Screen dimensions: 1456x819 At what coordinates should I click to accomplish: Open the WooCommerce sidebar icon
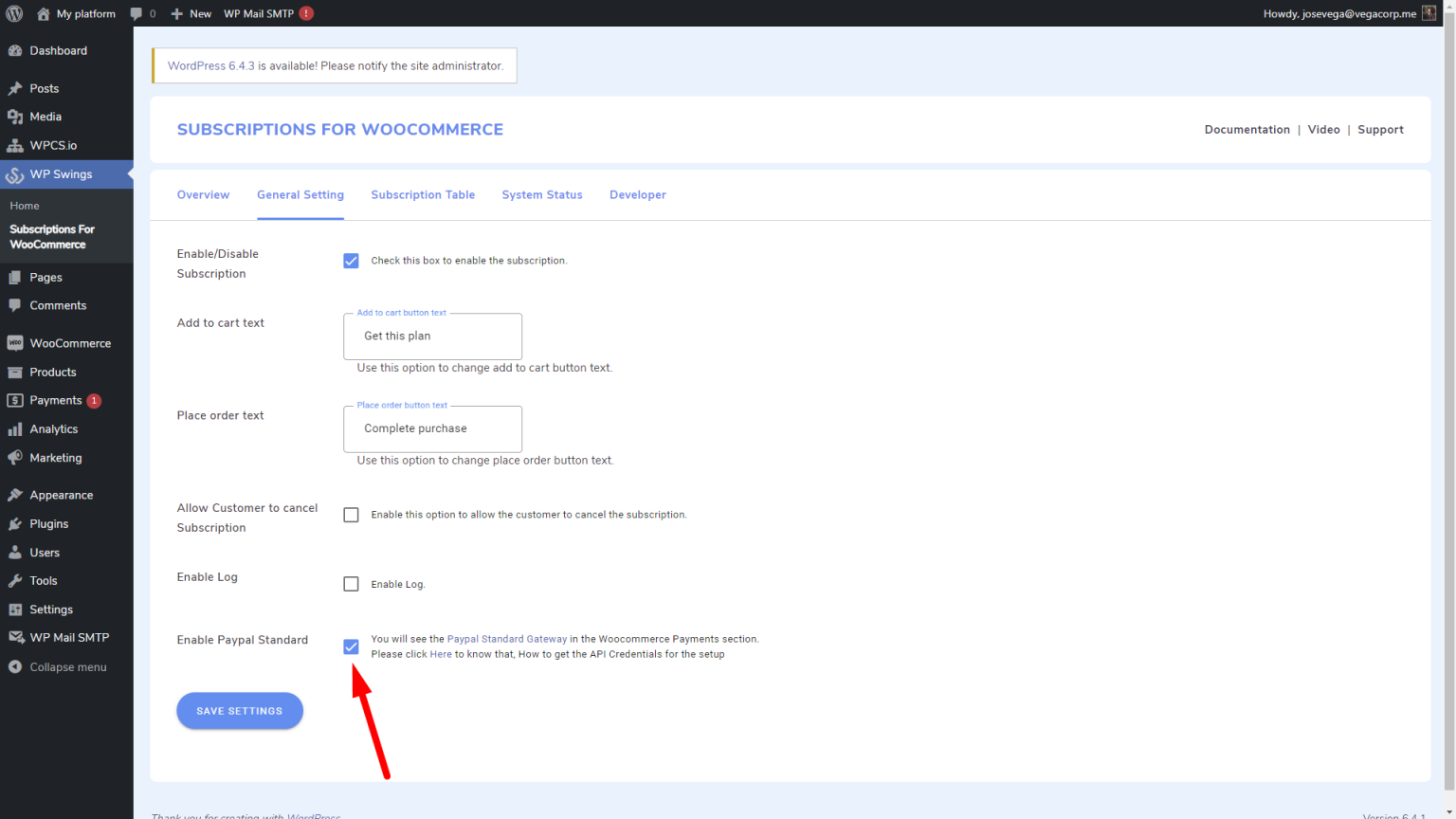pos(16,342)
